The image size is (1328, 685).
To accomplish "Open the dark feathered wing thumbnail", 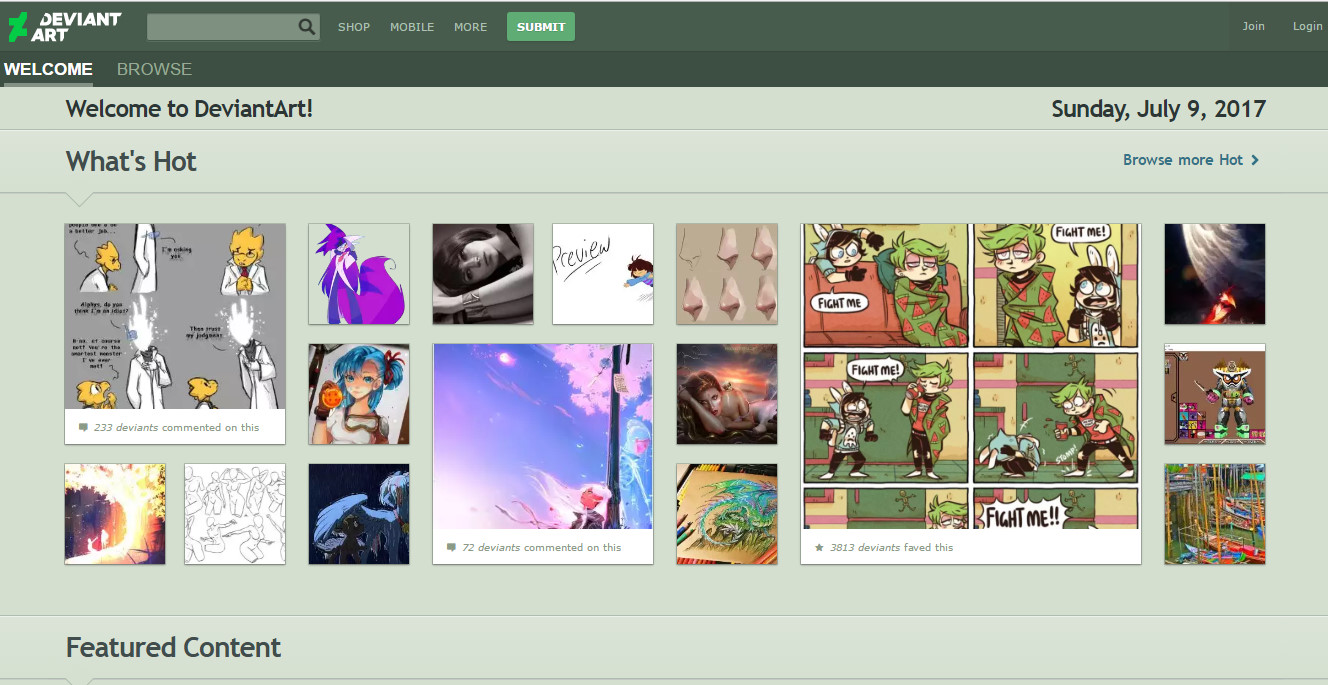I will coord(1215,274).
